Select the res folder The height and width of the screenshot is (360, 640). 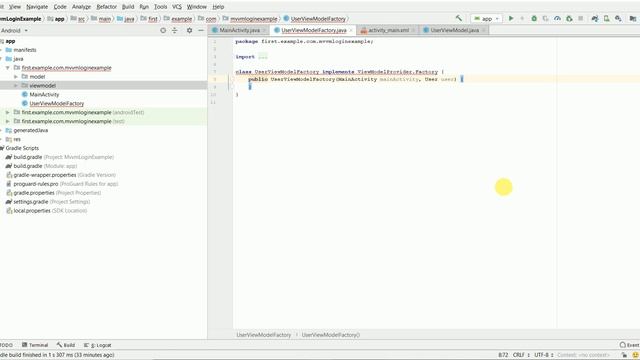tap(17, 139)
